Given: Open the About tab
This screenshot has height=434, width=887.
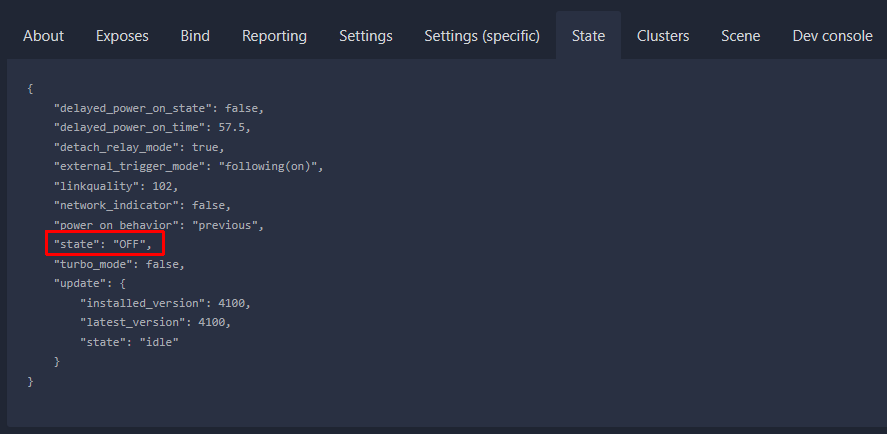Looking at the screenshot, I should click(x=43, y=36).
